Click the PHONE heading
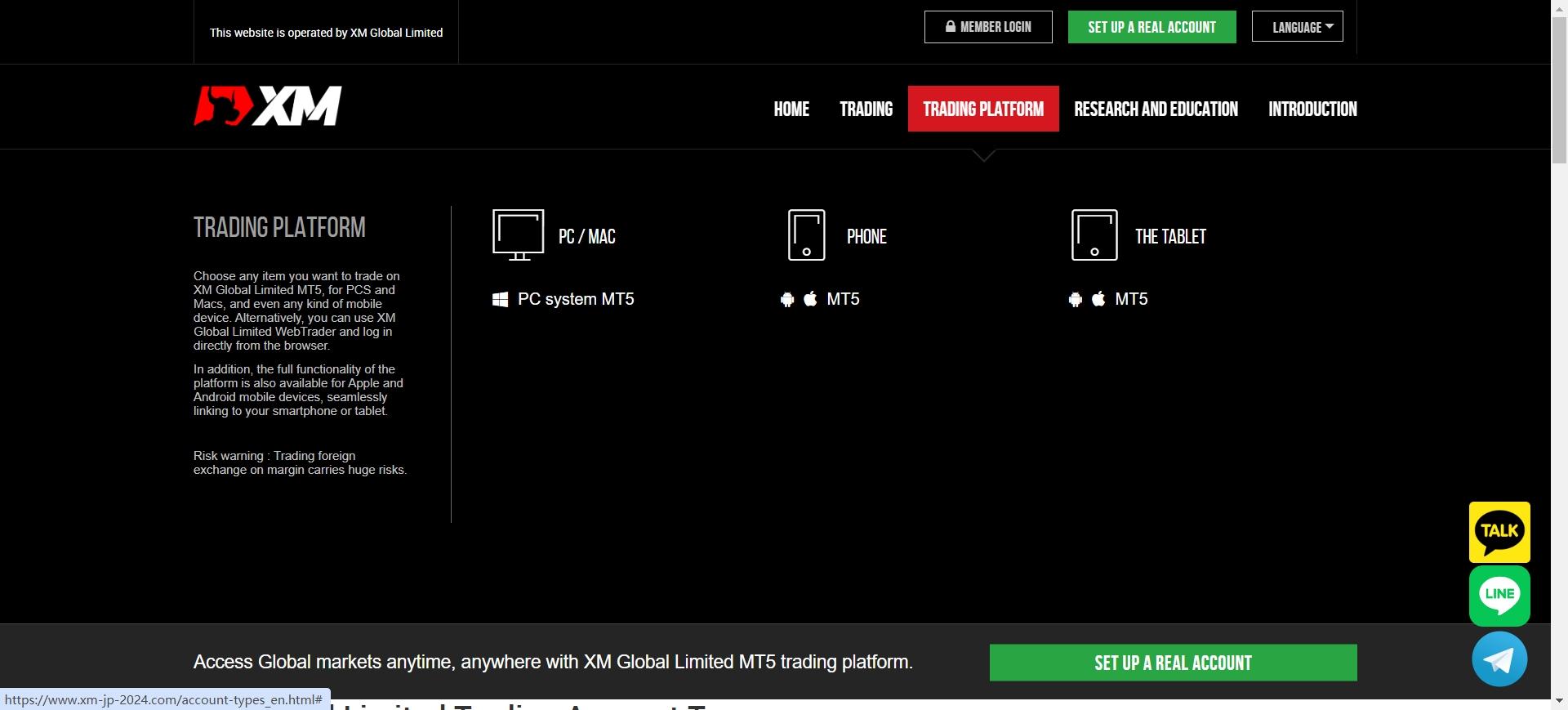1568x710 pixels. (866, 237)
